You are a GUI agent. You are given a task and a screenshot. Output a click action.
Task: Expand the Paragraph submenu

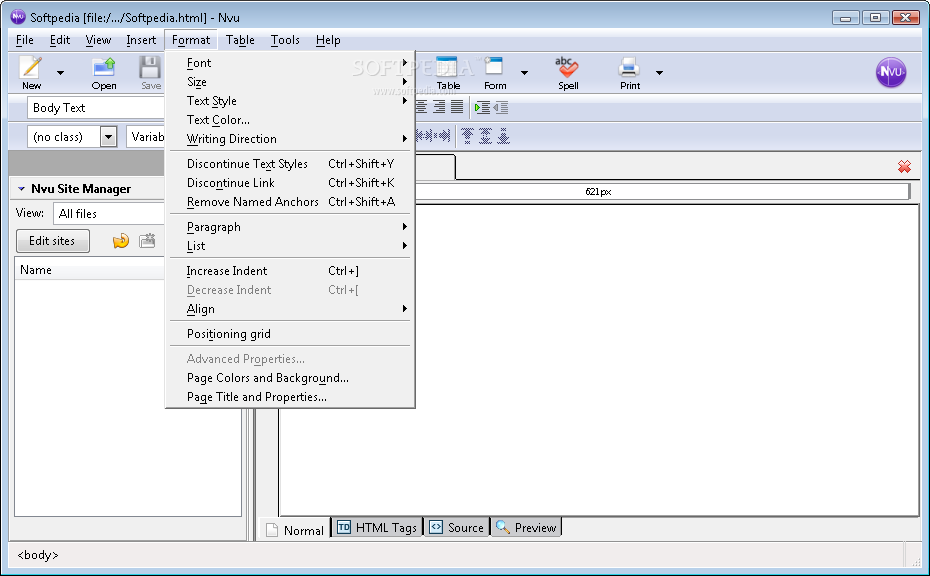pos(290,227)
